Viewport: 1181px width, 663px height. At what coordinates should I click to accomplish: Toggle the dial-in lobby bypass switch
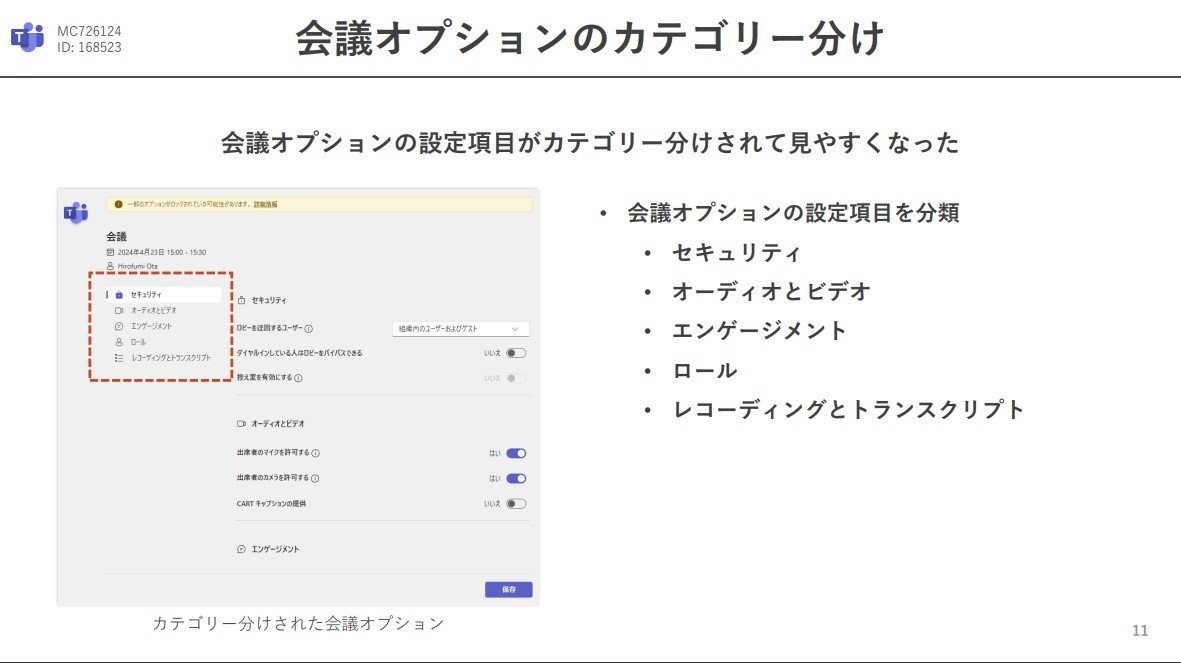[516, 353]
